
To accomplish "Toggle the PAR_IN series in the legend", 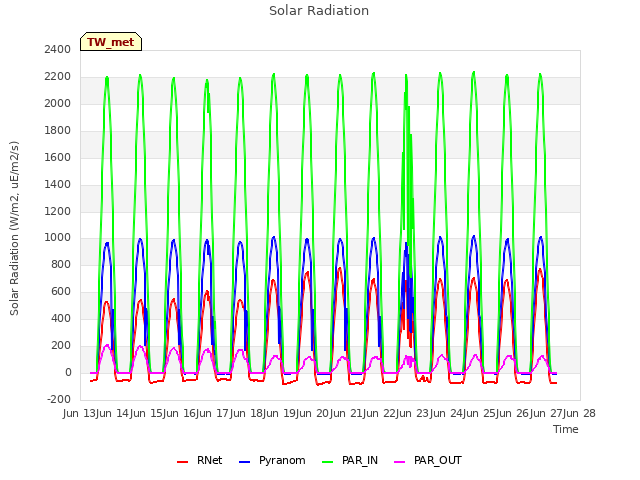I will [x=350, y=460].
